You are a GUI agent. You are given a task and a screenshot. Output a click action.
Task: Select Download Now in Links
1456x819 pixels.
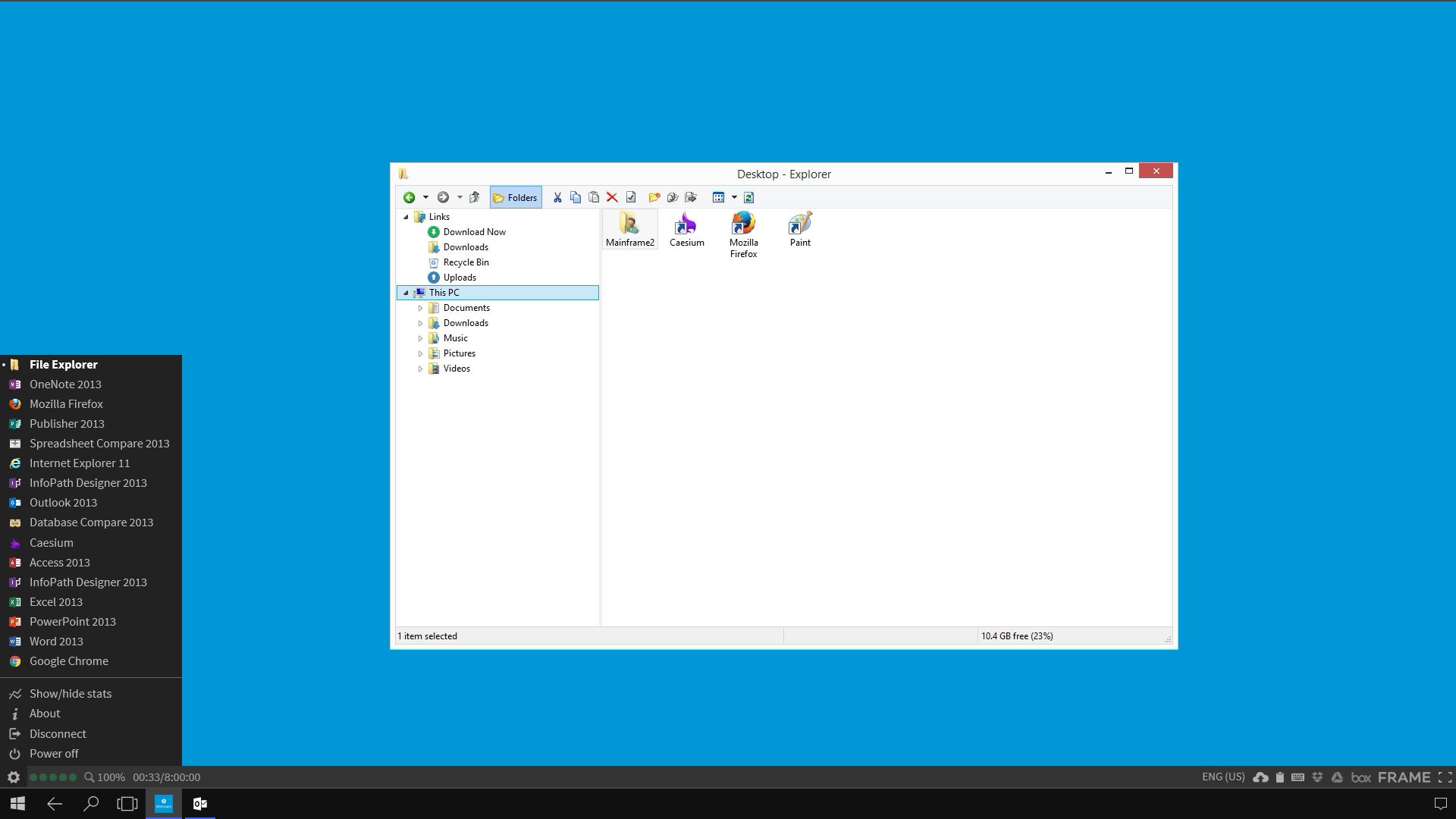tap(466, 232)
